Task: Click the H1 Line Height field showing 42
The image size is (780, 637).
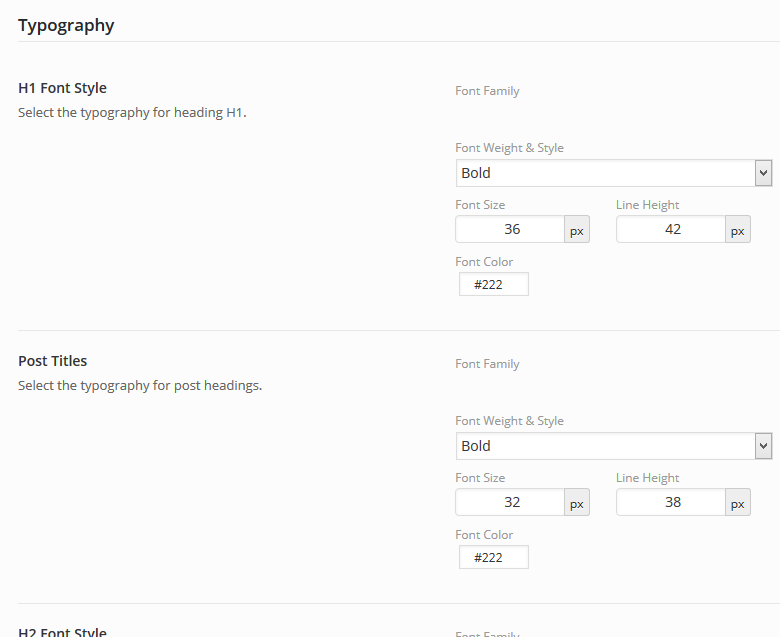Action: 671,229
